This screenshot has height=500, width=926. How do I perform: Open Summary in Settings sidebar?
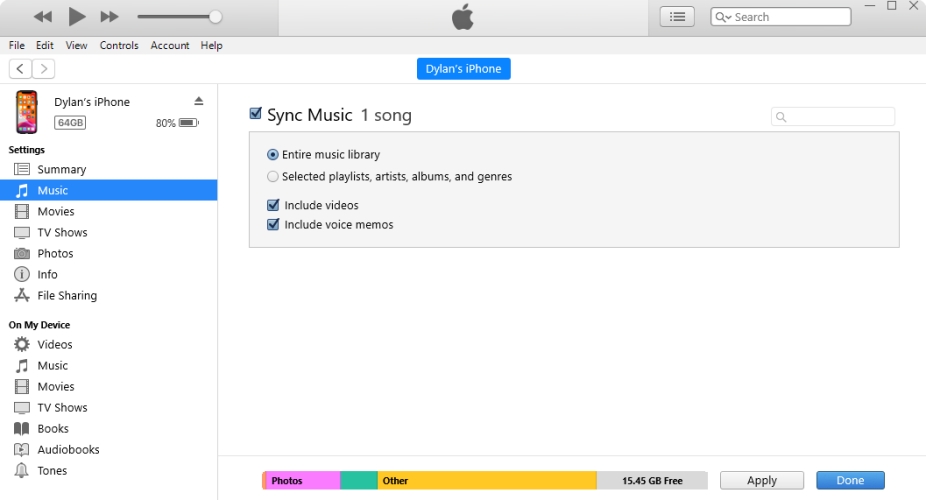coord(109,169)
